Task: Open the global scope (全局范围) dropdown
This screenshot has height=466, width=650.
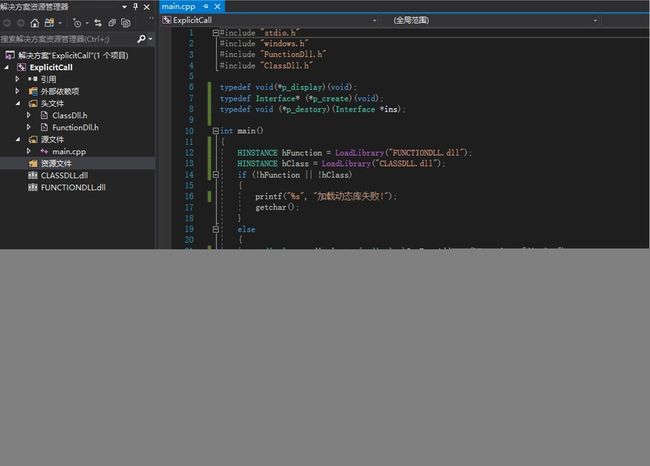Action: (595, 20)
